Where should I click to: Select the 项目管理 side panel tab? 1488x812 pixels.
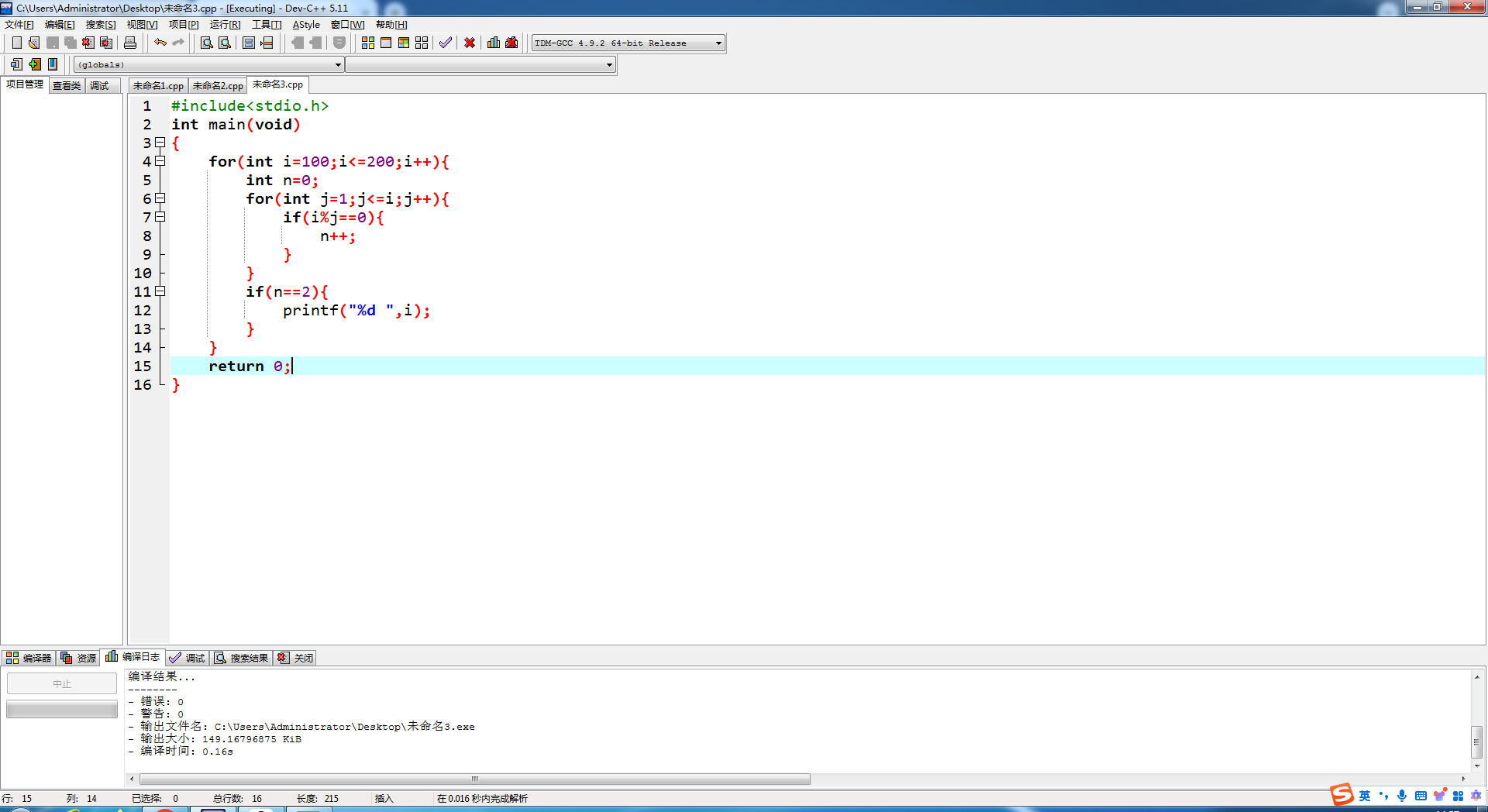point(25,84)
